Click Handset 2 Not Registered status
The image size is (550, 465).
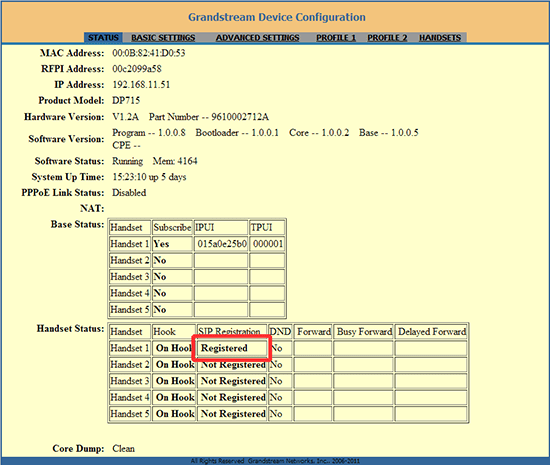point(233,365)
